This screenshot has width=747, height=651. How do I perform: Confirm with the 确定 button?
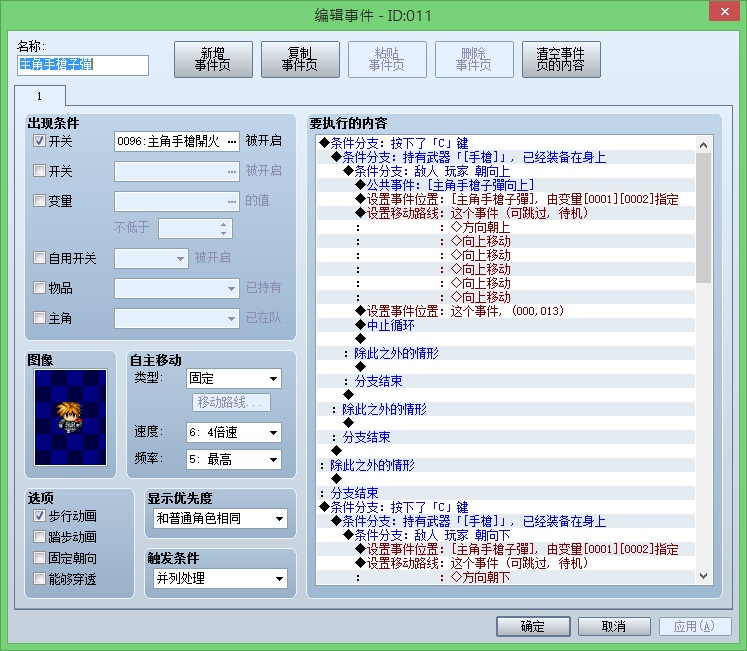533,626
